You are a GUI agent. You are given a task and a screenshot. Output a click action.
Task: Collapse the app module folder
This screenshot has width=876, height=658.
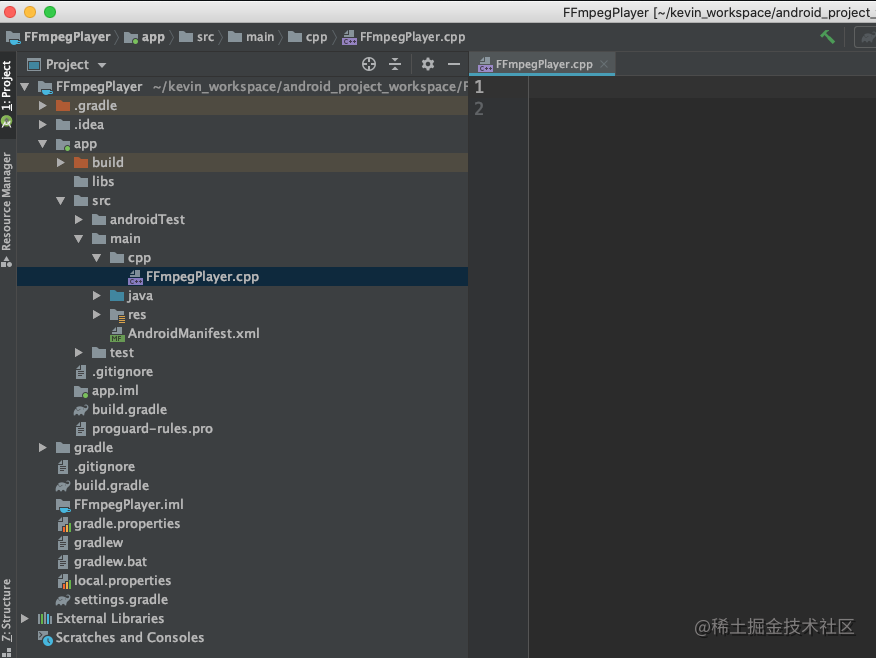[x=42, y=144]
